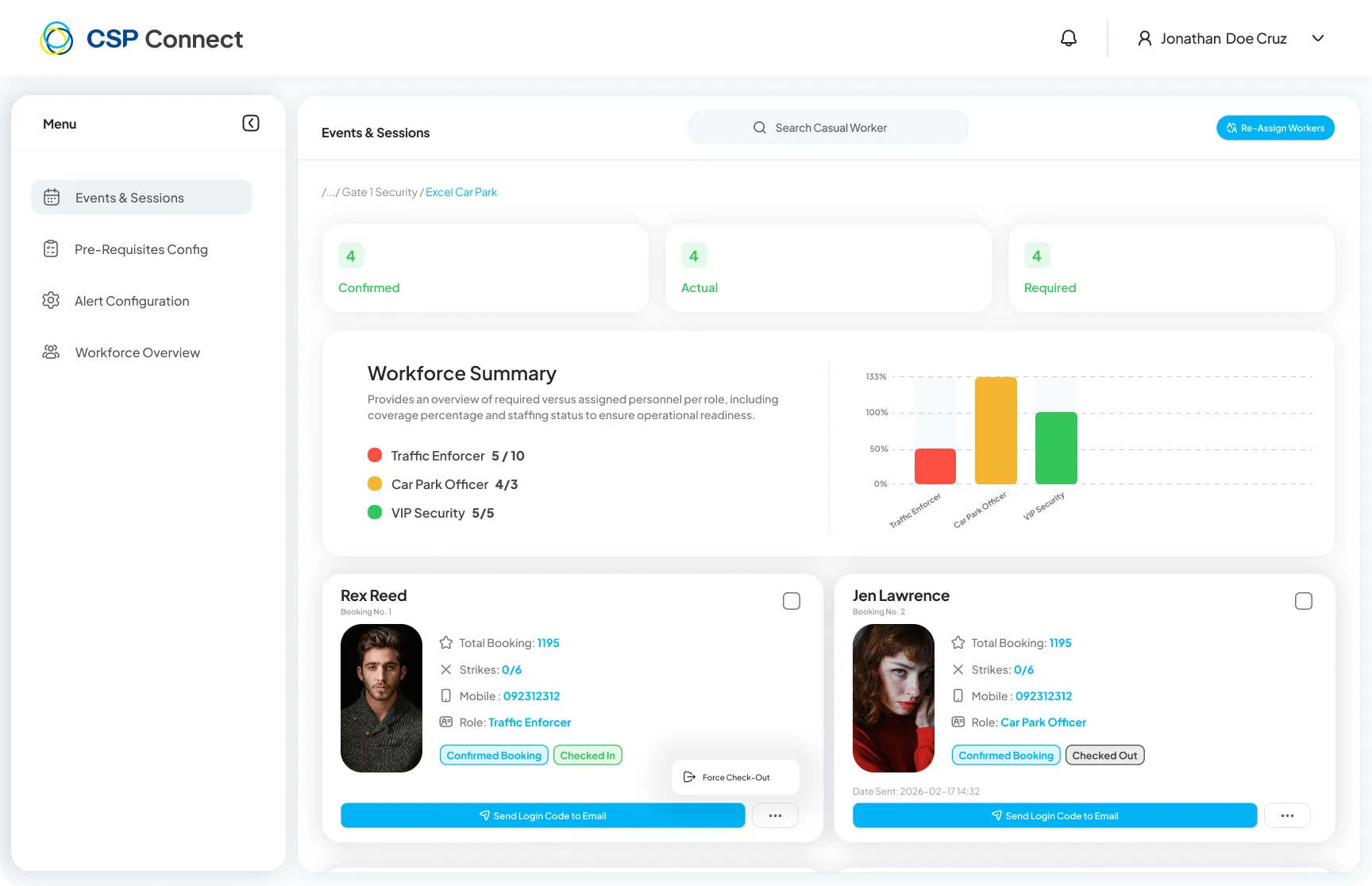Click Jen Lawrence's mobile number 092312312
This screenshot has height=886, width=1372.
pyautogui.click(x=1044, y=696)
